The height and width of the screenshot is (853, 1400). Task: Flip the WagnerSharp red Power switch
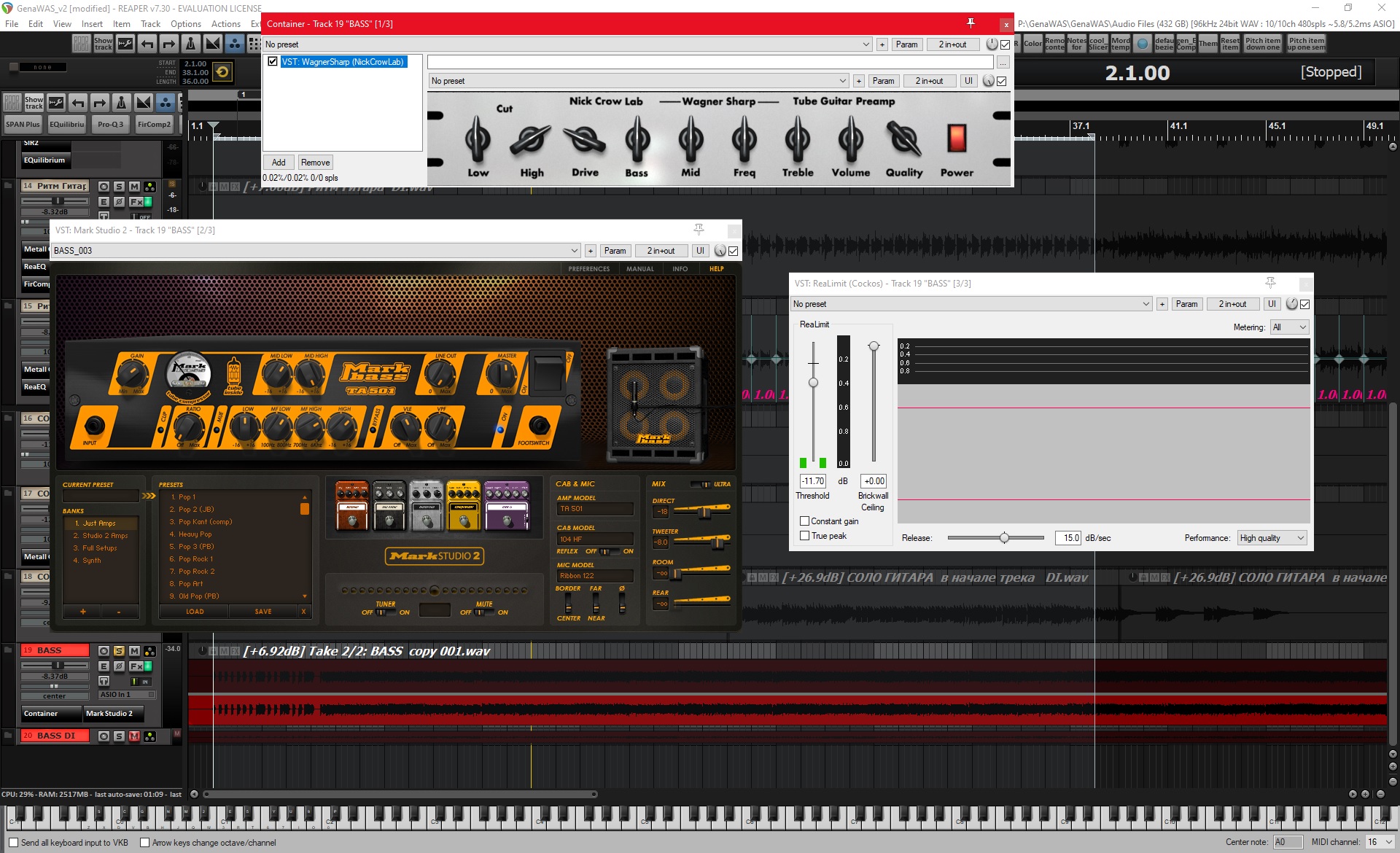tap(956, 138)
